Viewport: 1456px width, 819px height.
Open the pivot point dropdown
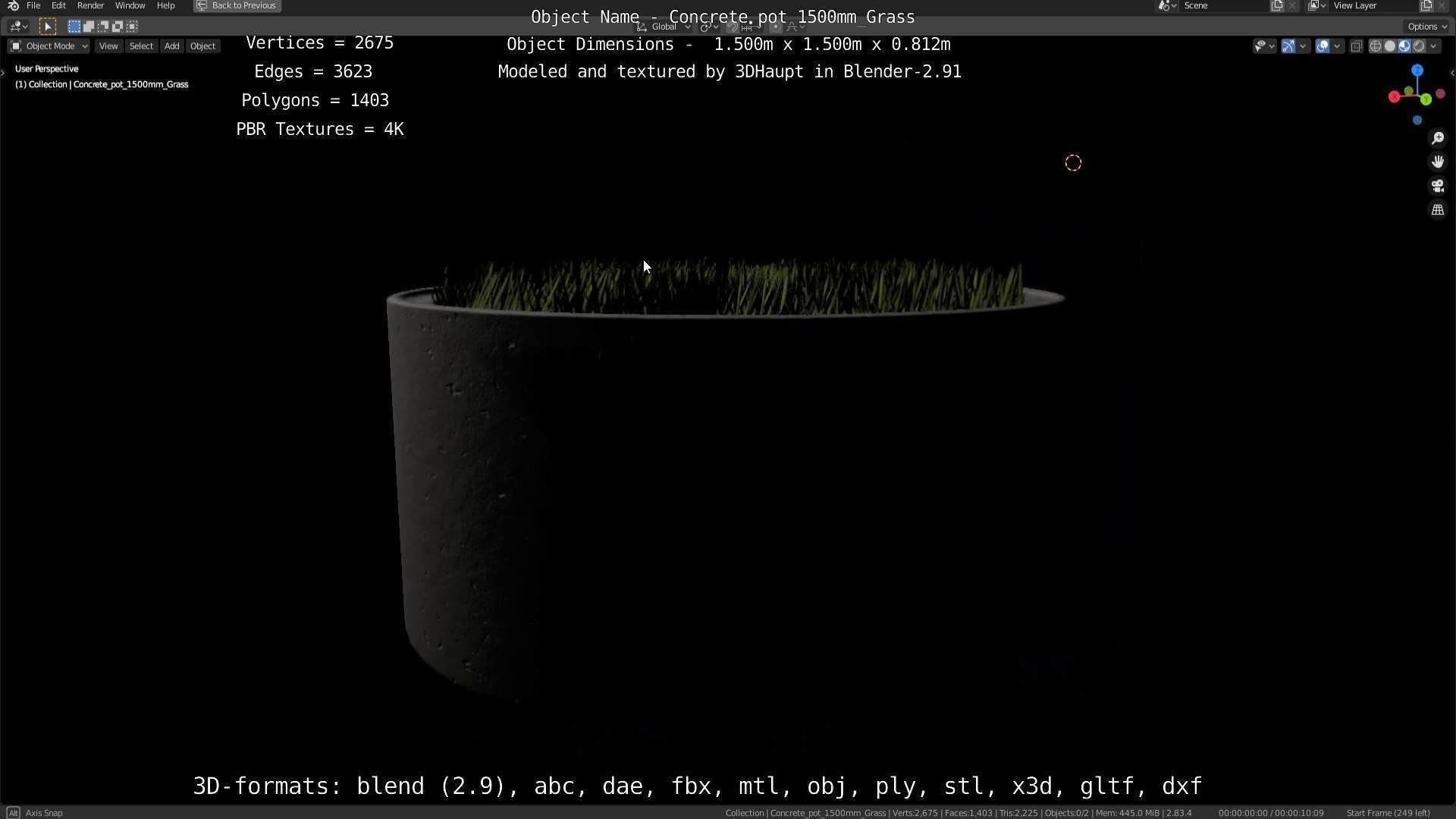709,27
